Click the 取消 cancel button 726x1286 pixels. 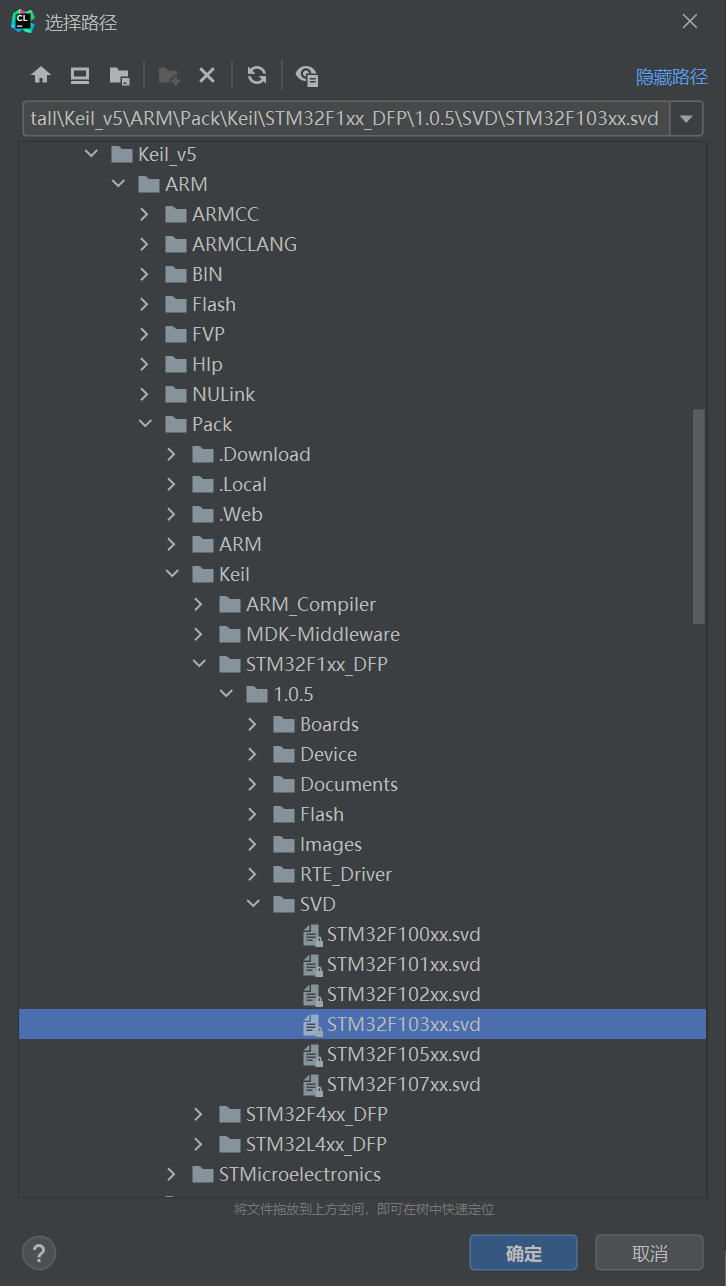point(649,1253)
